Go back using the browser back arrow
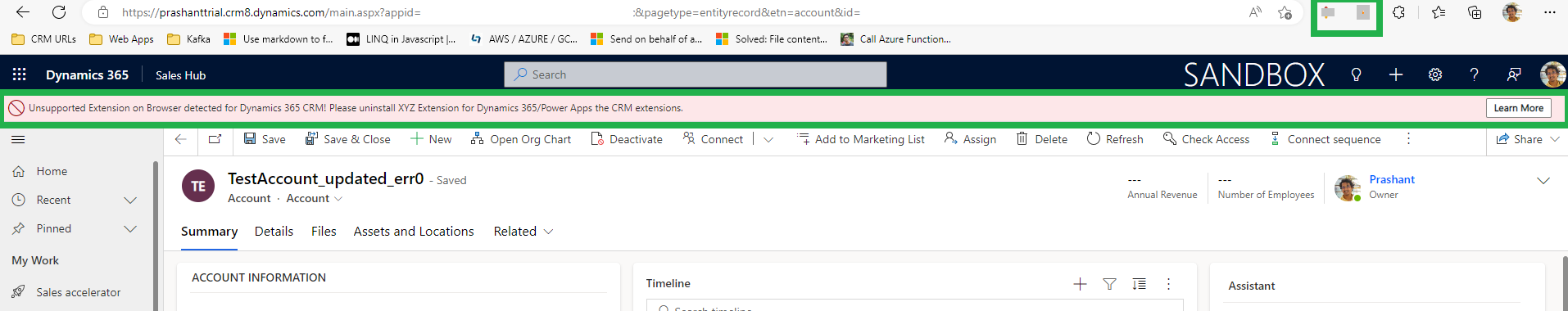This screenshot has width=1568, height=311. pyautogui.click(x=23, y=12)
